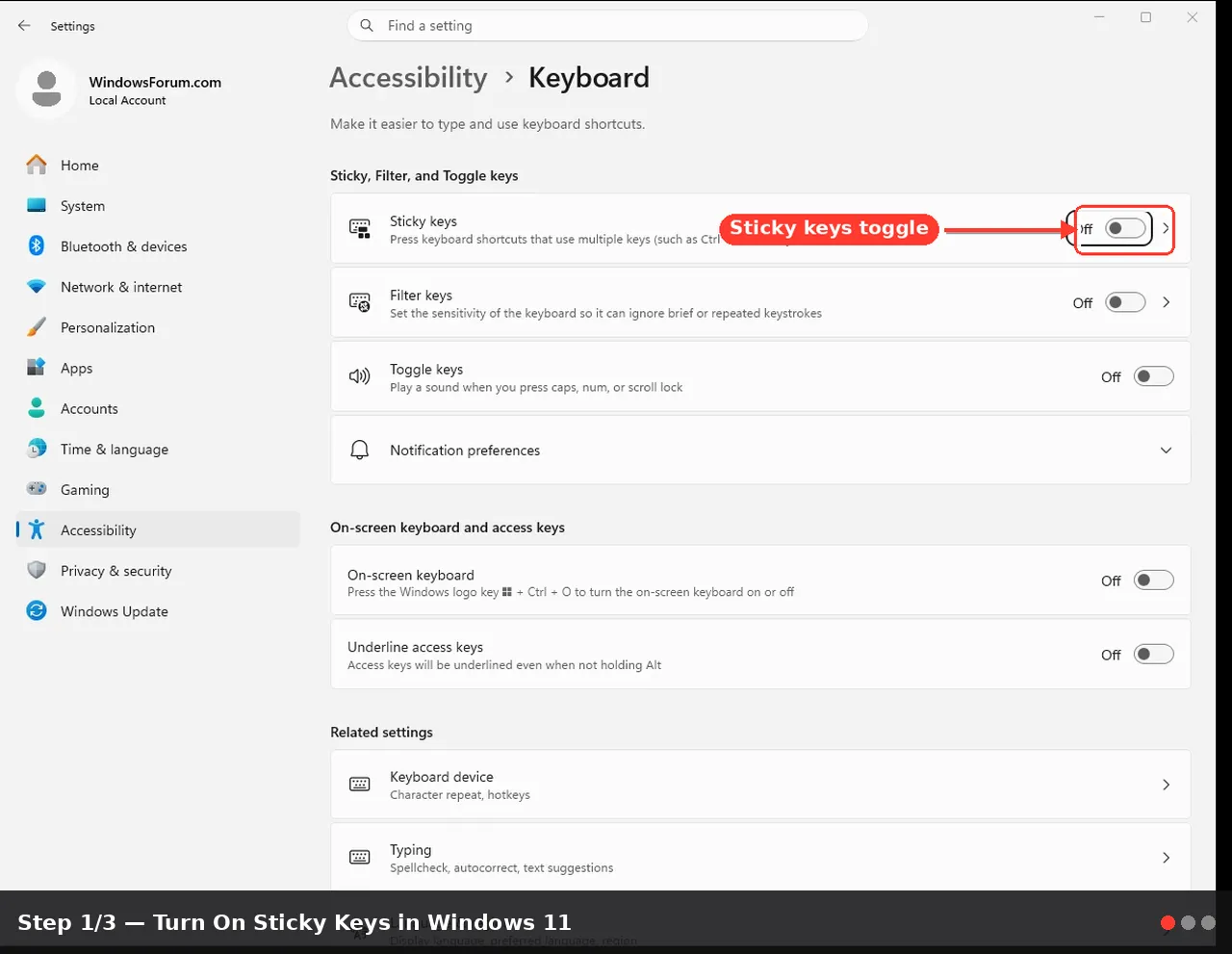
Task: Turn on Underline access keys toggle
Action: pyautogui.click(x=1153, y=654)
